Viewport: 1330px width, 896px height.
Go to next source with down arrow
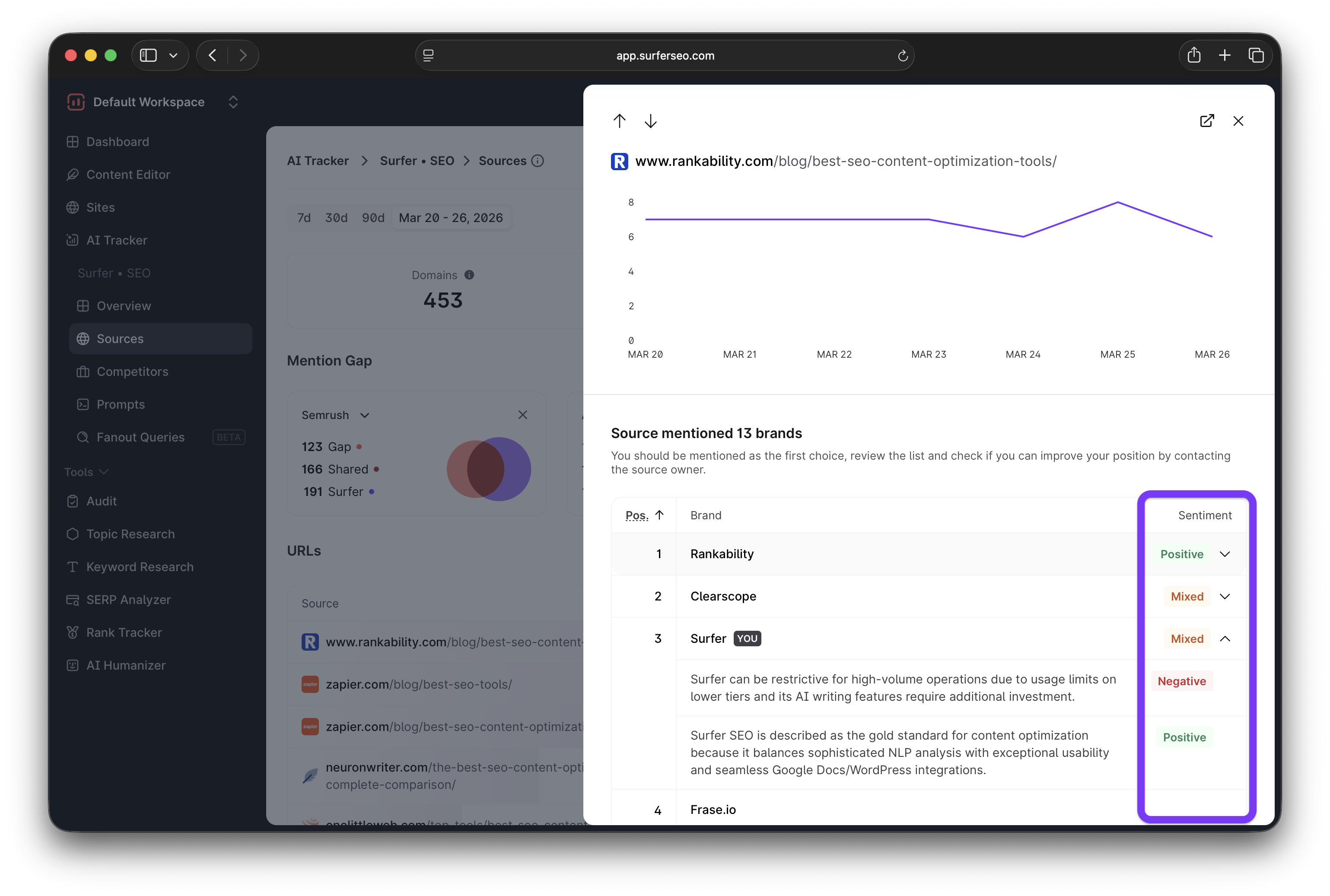(650, 121)
